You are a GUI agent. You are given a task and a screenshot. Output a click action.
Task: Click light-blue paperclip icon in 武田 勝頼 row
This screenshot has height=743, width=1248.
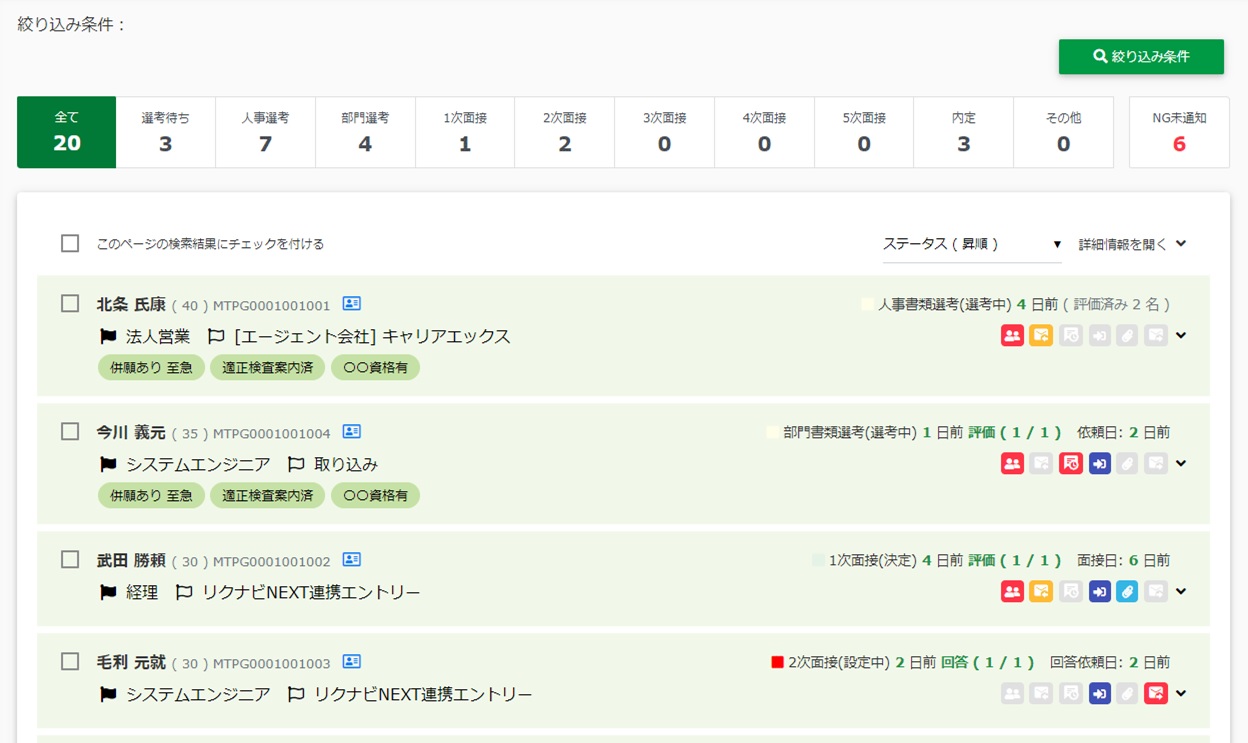tap(1127, 592)
